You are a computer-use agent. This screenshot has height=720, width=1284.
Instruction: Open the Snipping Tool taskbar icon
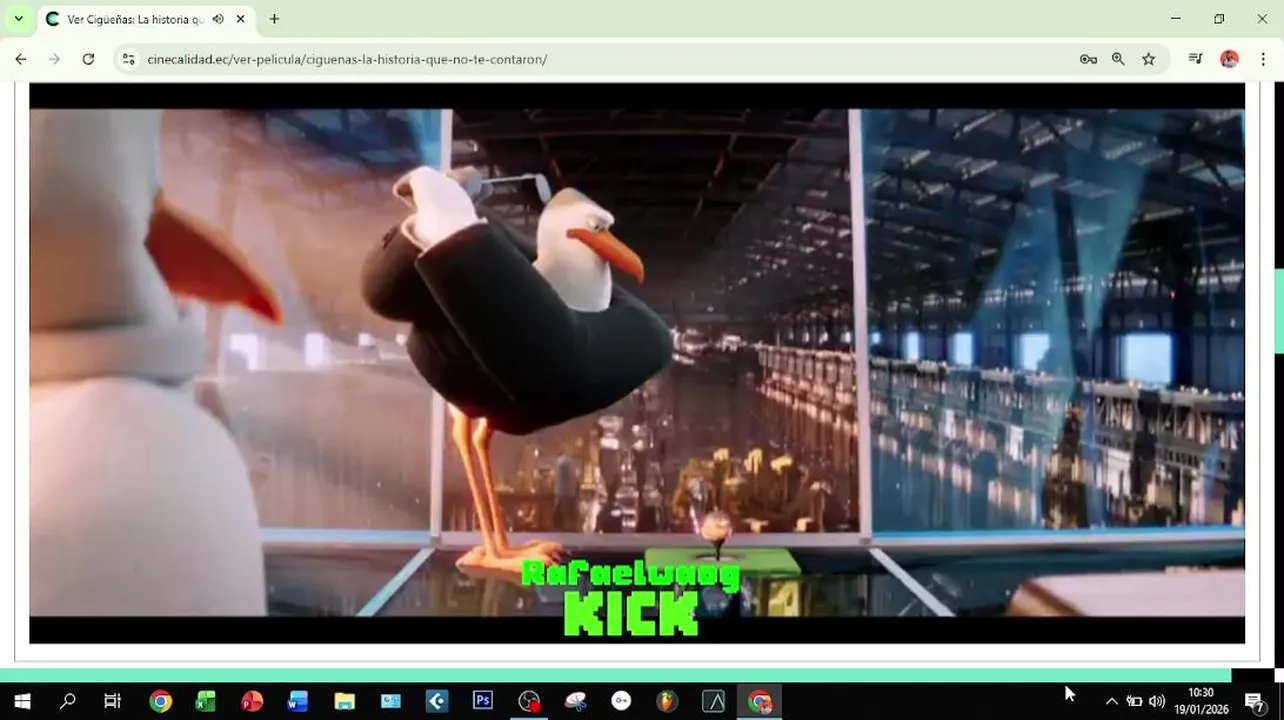(x=575, y=701)
